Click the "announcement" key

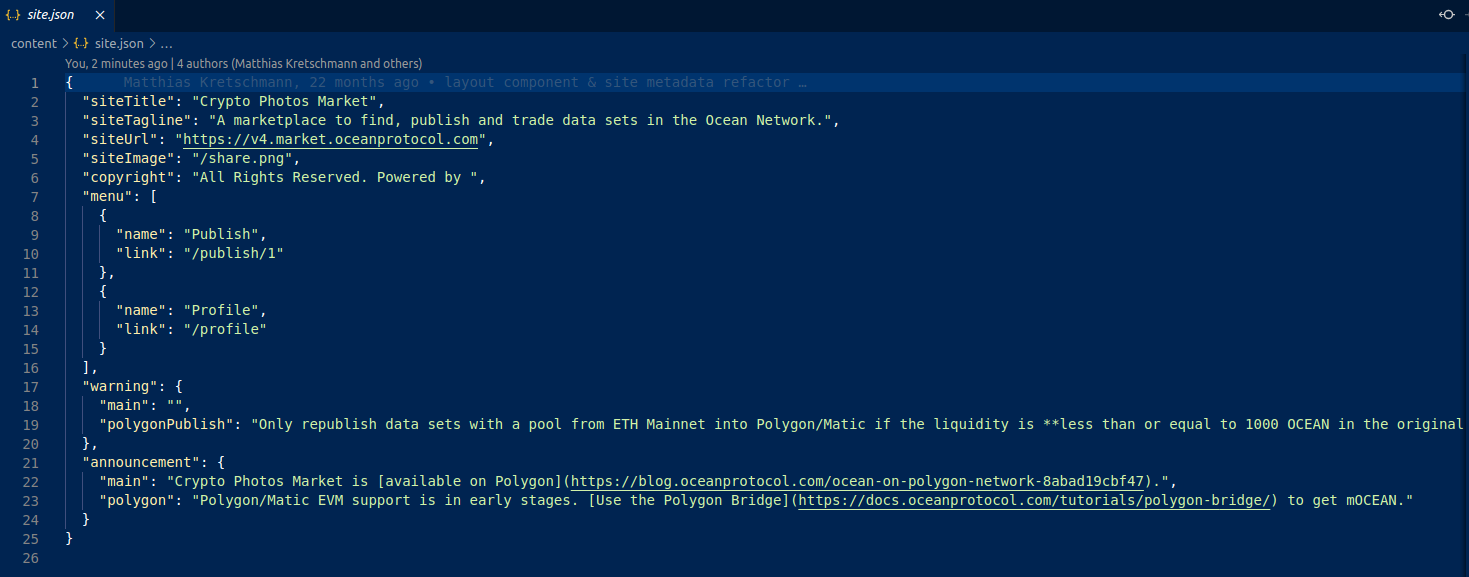(142, 462)
